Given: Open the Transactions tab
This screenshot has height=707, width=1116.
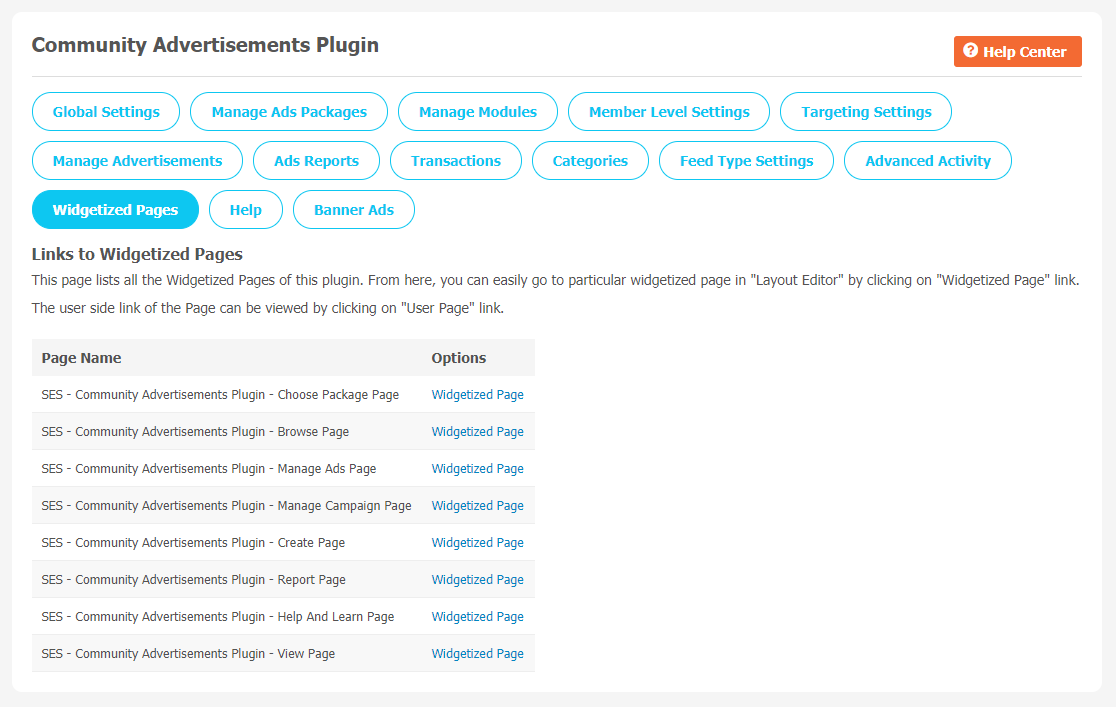Looking at the screenshot, I should coord(455,161).
